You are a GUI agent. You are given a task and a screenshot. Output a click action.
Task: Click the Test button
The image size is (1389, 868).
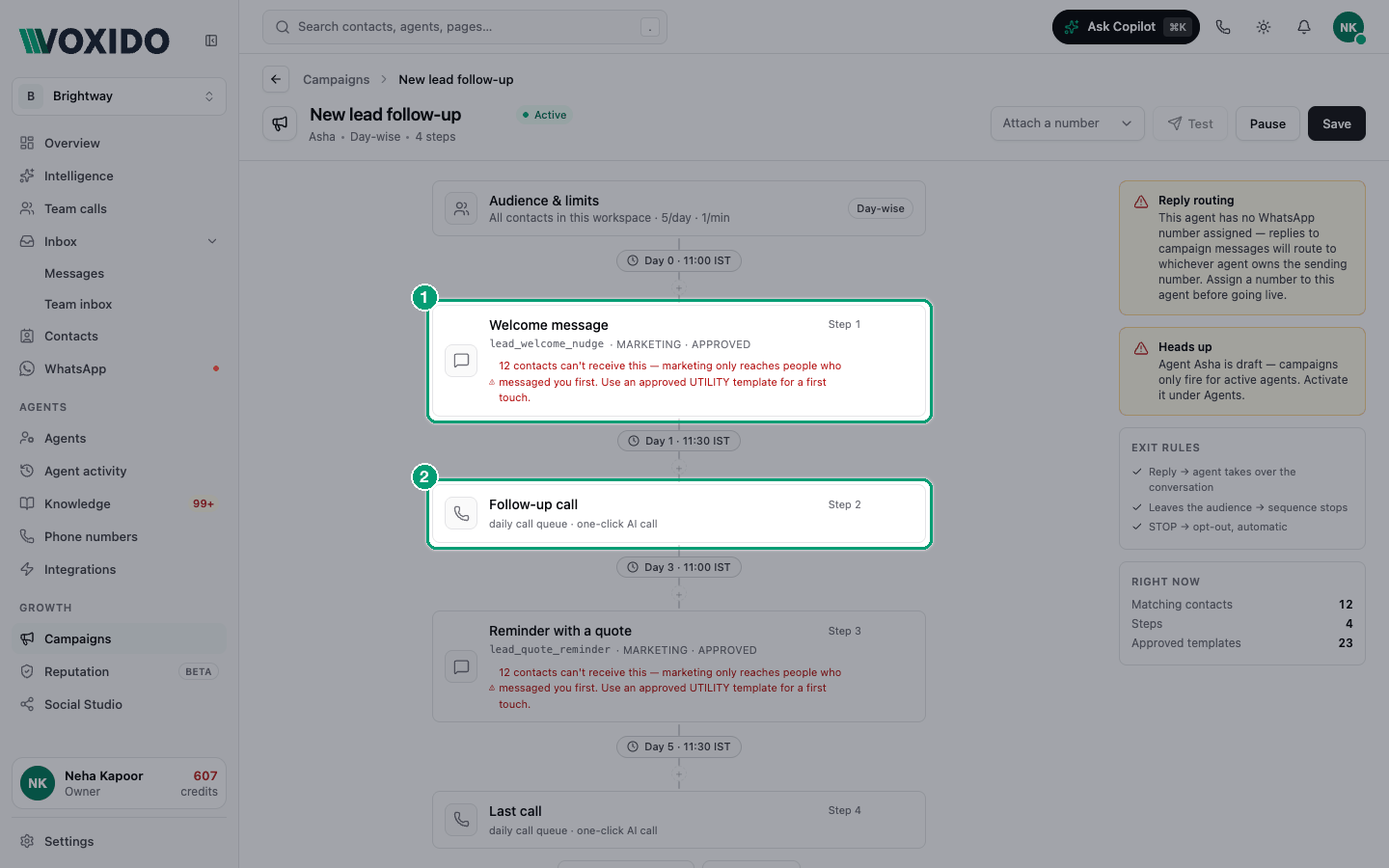pos(1190,123)
